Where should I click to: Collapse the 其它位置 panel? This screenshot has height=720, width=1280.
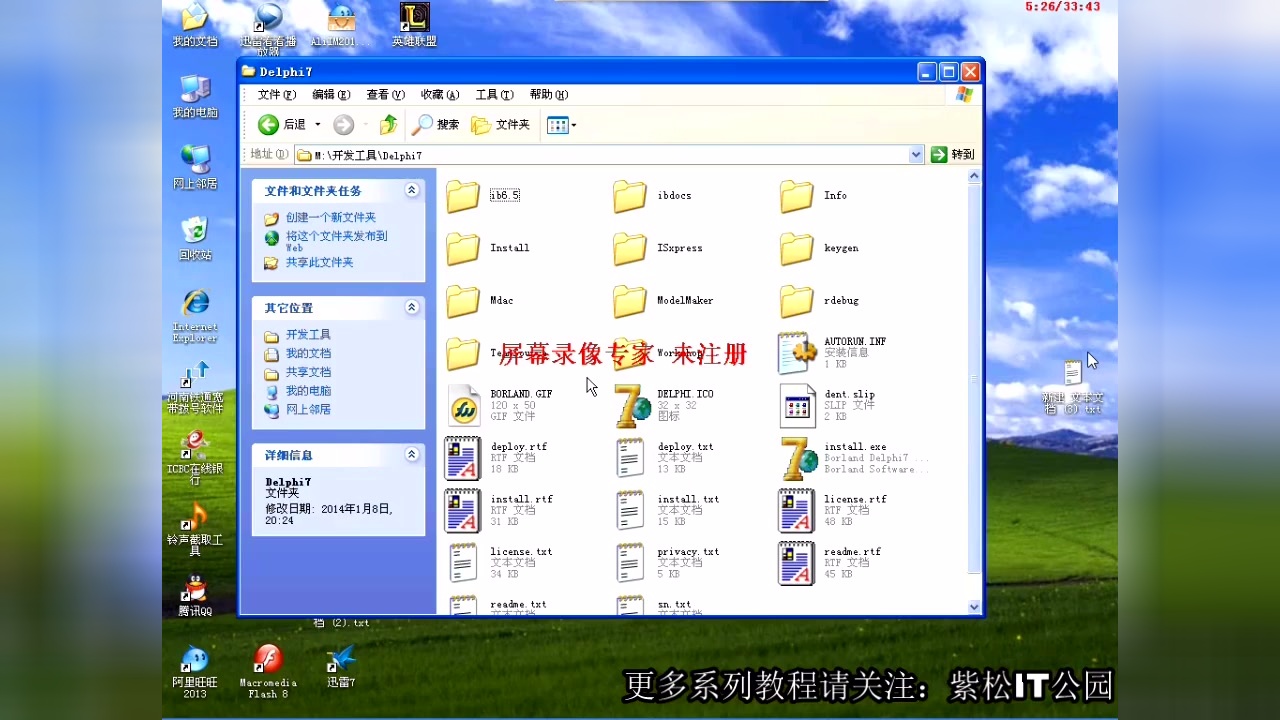pos(412,307)
